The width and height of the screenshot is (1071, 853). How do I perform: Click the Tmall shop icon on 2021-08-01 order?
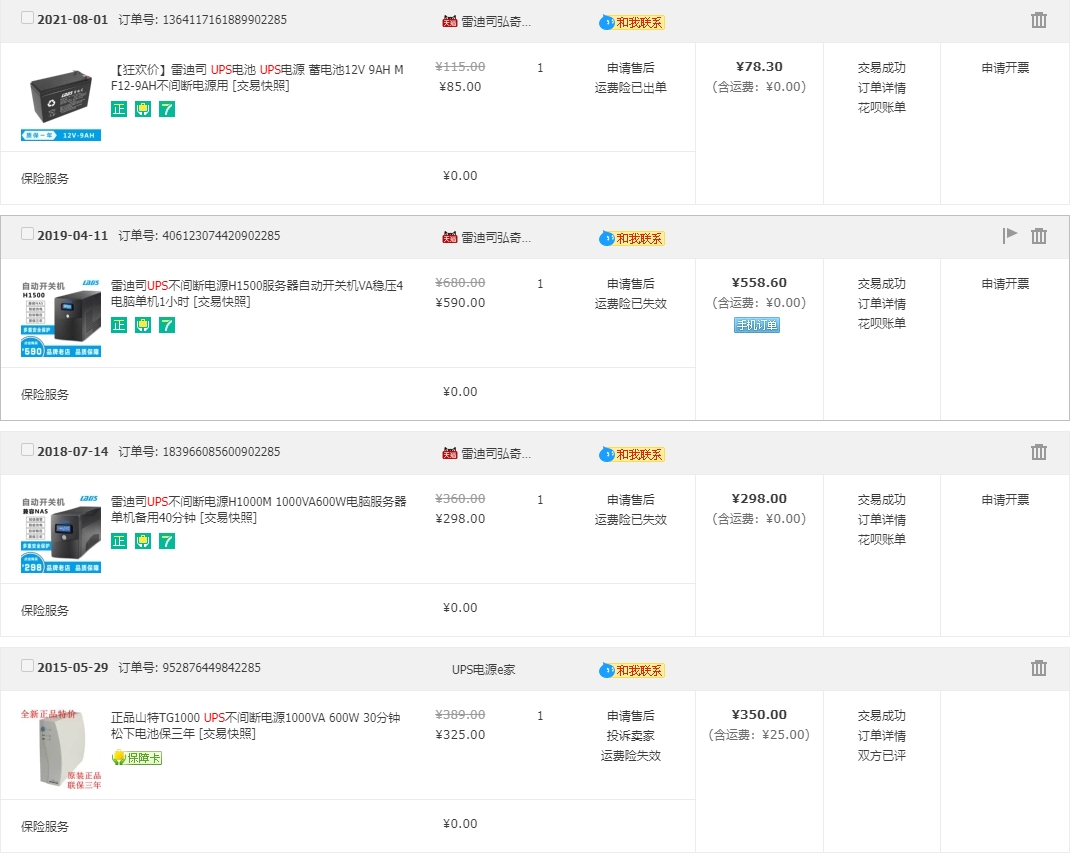pos(449,22)
